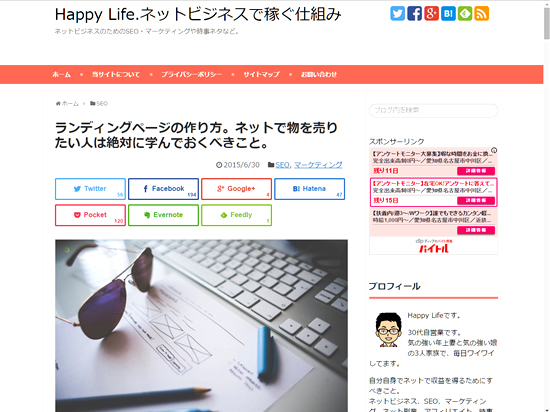Open the Google+ icon in header

[431, 14]
